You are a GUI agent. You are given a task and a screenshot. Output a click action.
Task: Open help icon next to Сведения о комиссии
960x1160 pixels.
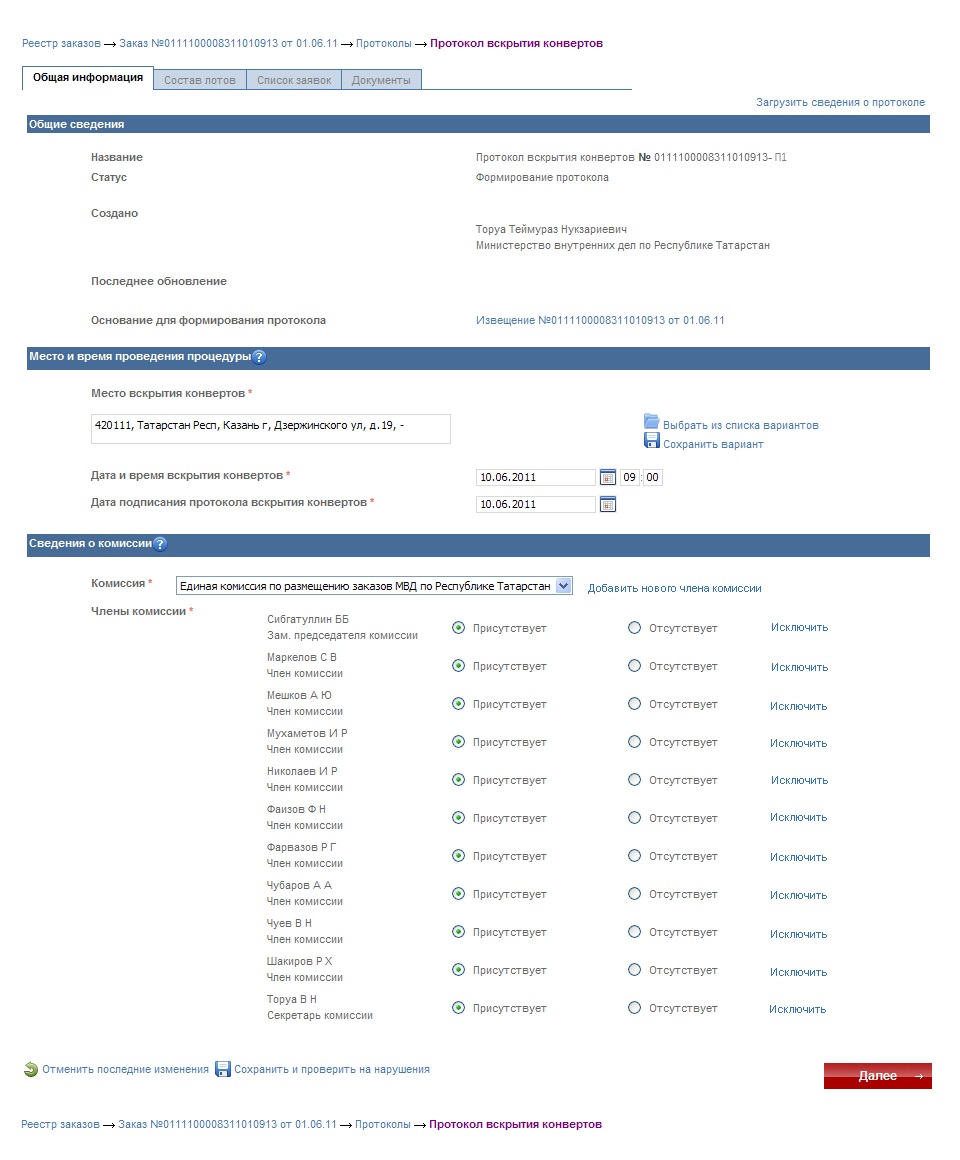click(x=160, y=544)
